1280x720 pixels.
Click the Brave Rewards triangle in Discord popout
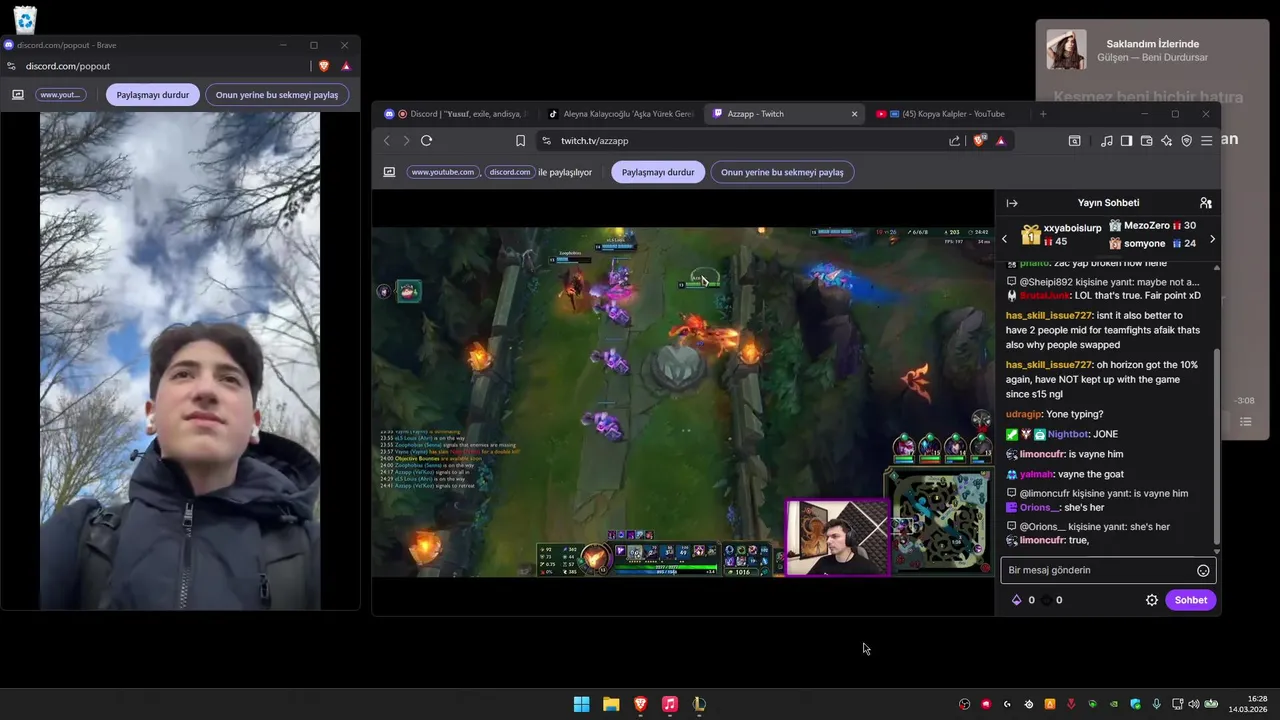(x=346, y=66)
